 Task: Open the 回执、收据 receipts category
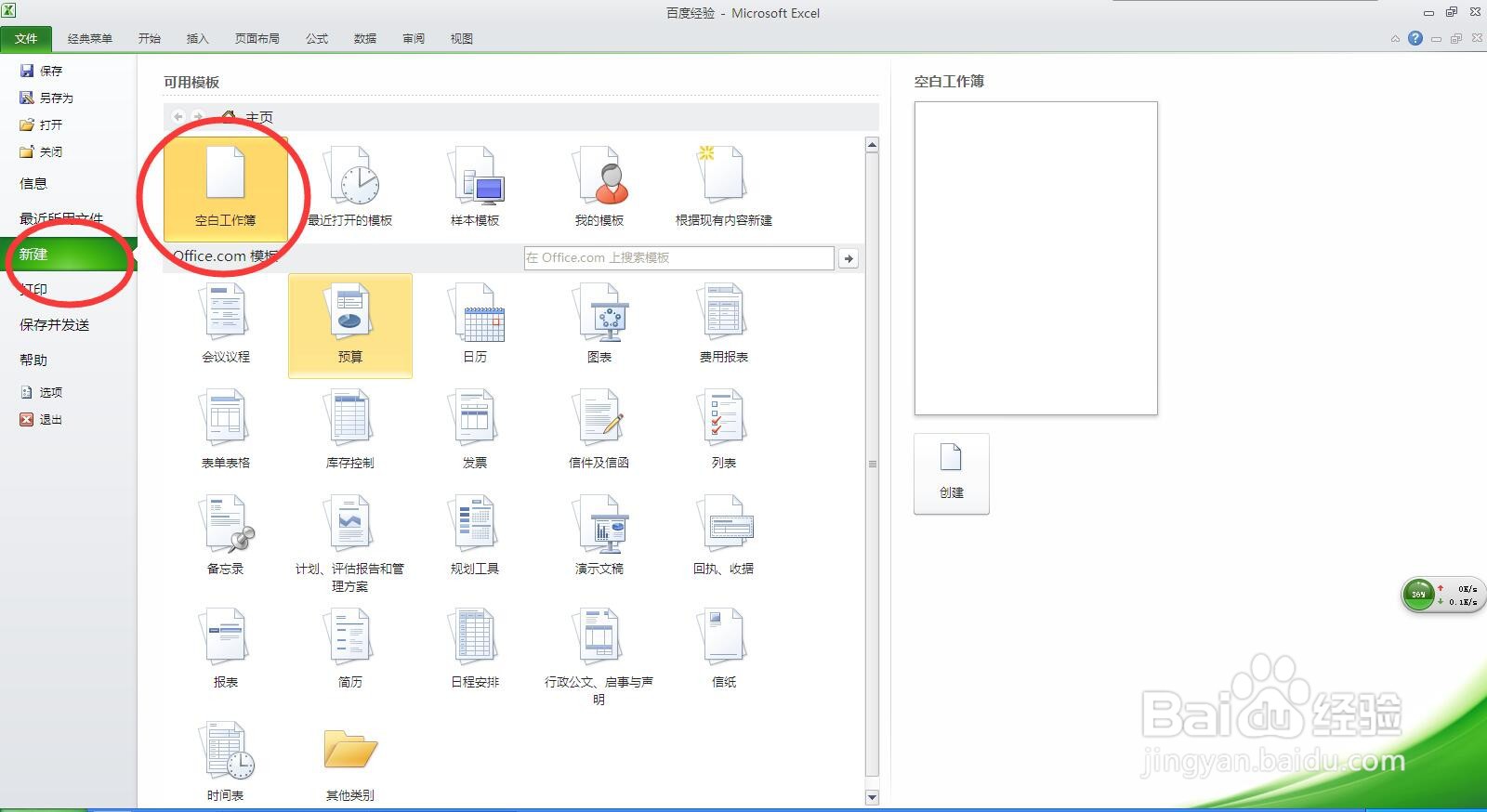pos(724,536)
